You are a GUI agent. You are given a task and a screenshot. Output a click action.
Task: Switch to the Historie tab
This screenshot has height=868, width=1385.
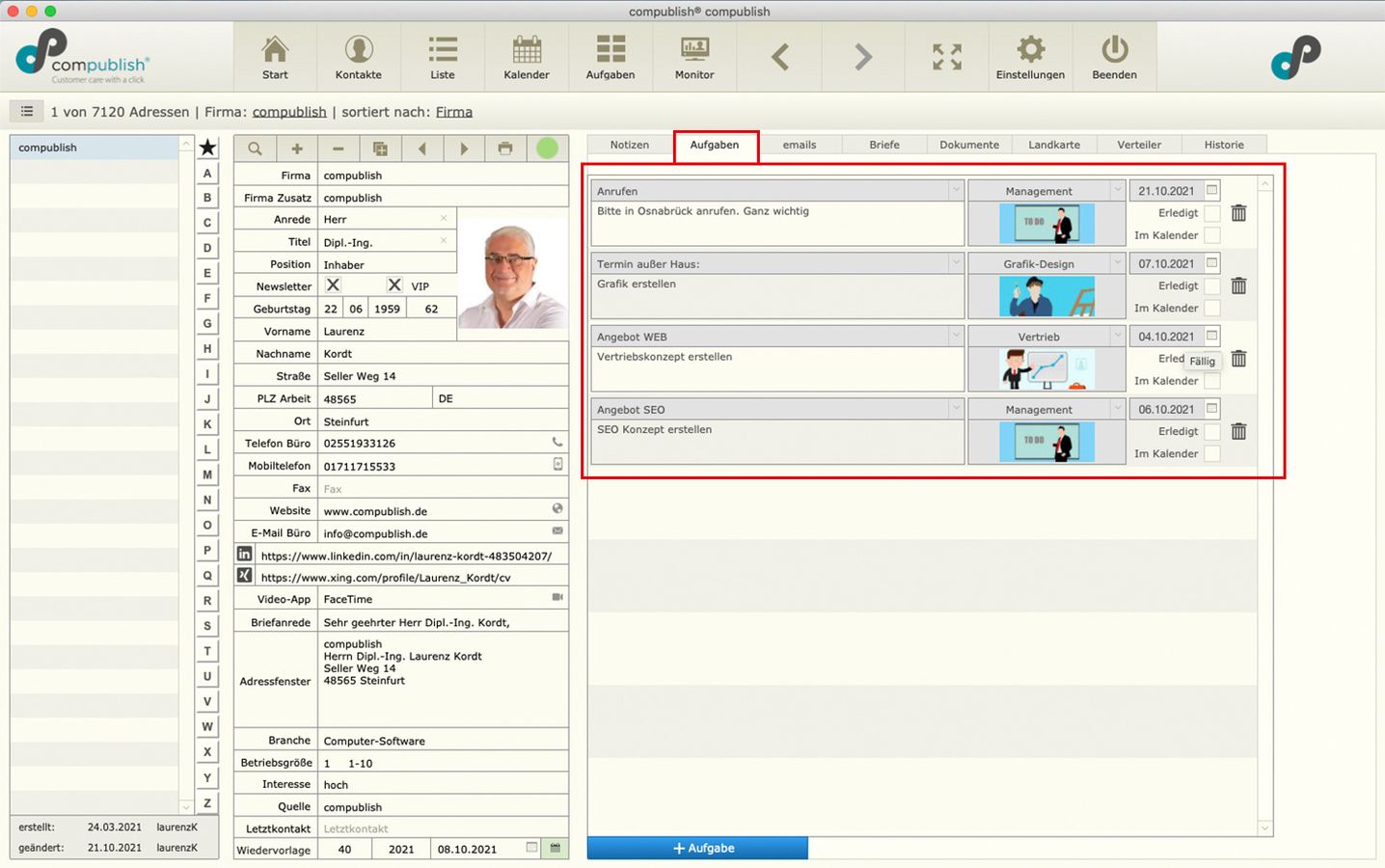tap(1224, 145)
